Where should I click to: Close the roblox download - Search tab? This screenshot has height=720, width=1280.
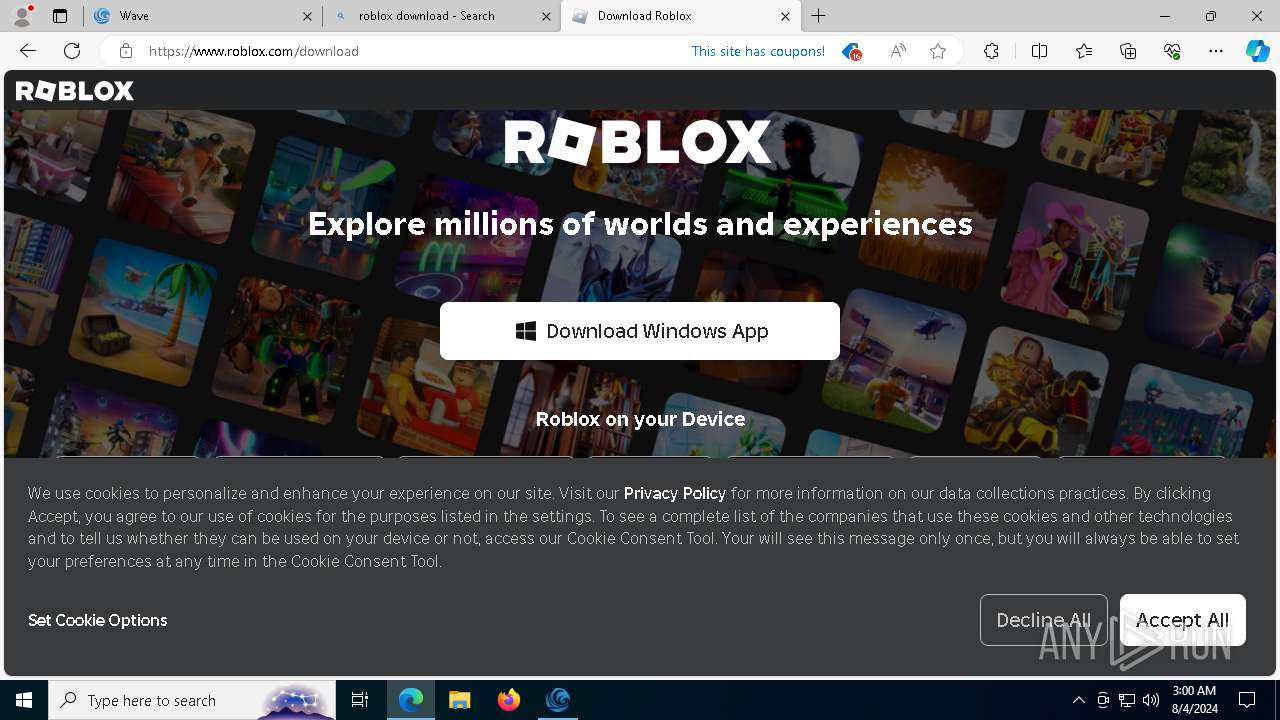[x=546, y=16]
